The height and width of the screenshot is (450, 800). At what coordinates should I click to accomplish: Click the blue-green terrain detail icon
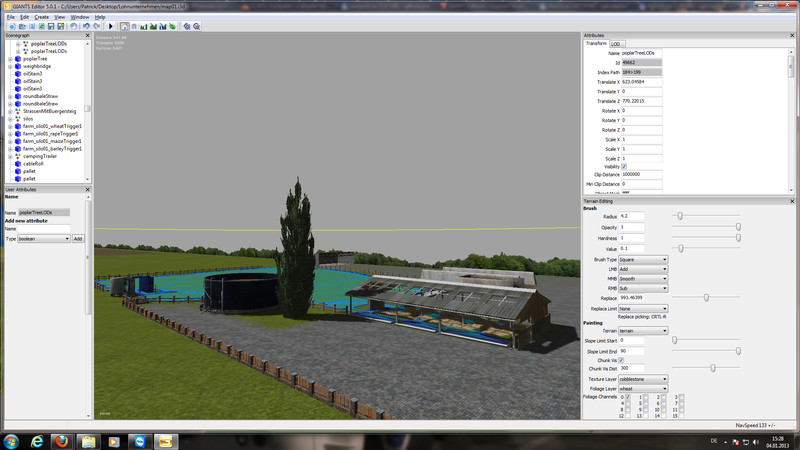[163, 26]
